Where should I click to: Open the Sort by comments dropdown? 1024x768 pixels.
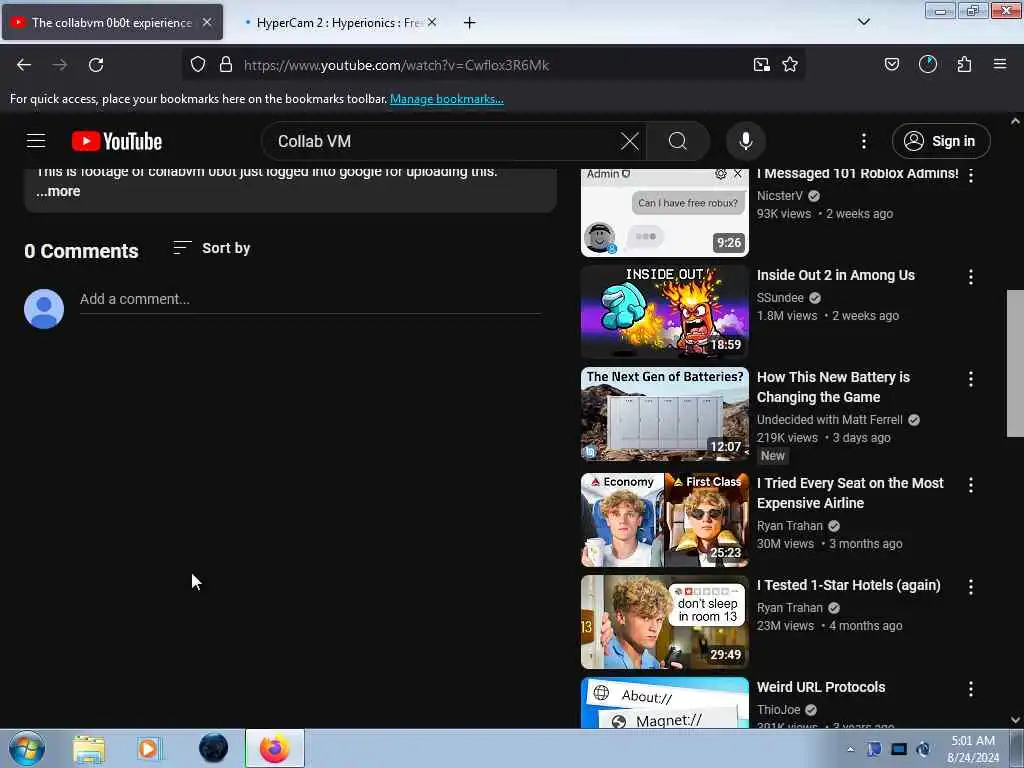point(212,248)
